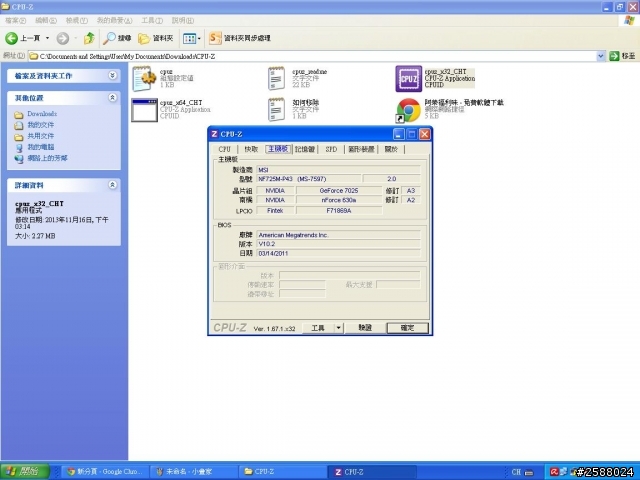Select the cpuz_readme text file icon
This screenshot has height=480, width=640.
point(276,78)
